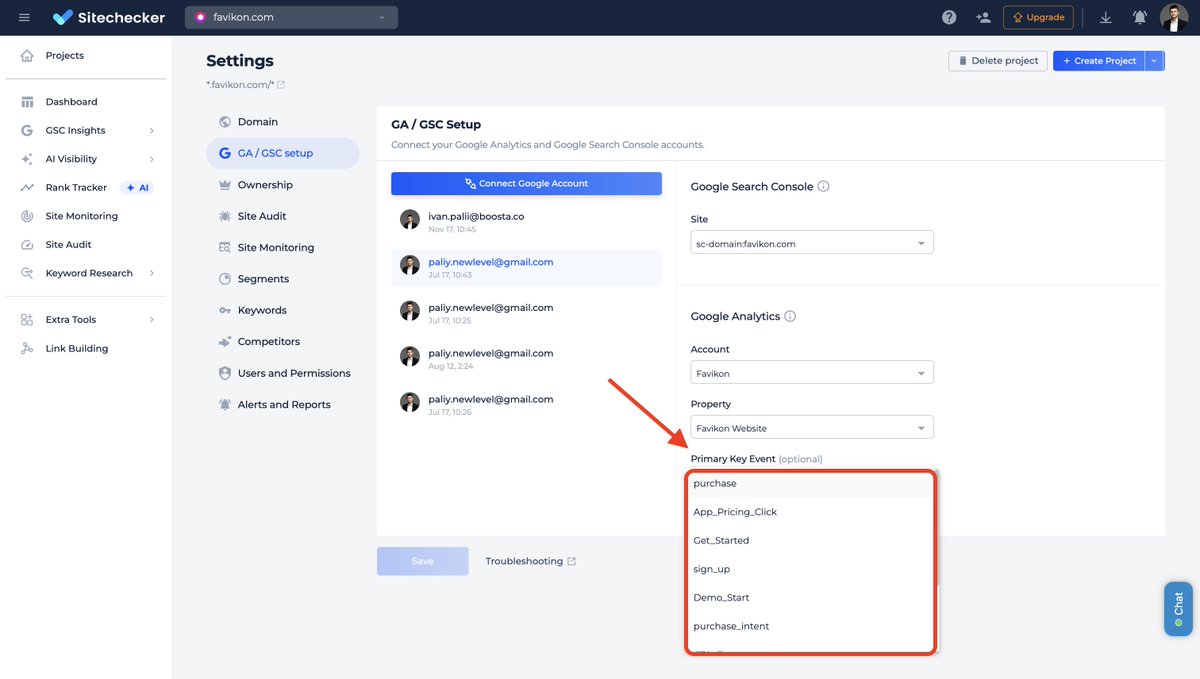
Task: Open the notifications bell icon
Action: click(1139, 17)
